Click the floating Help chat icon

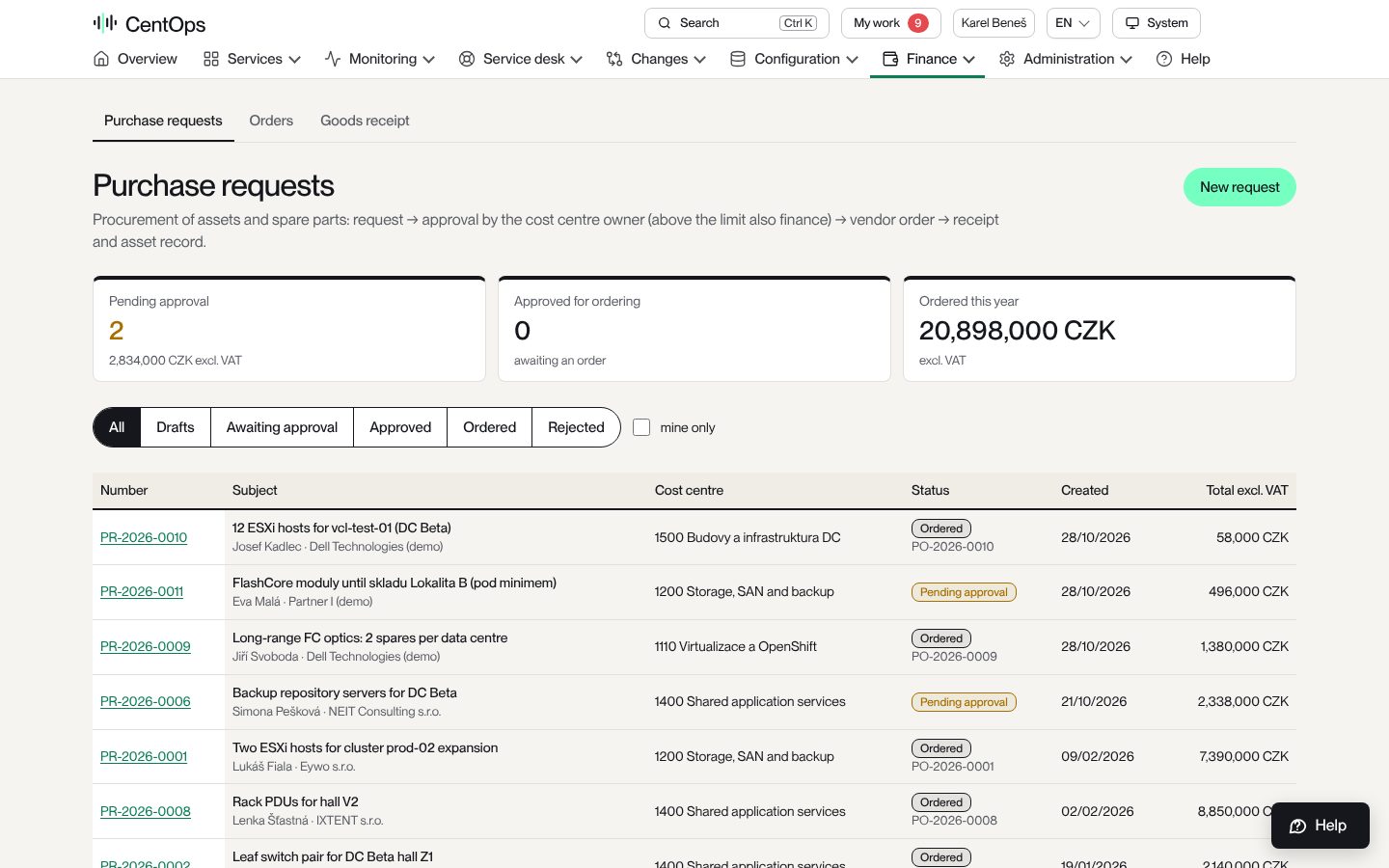click(x=1298, y=826)
